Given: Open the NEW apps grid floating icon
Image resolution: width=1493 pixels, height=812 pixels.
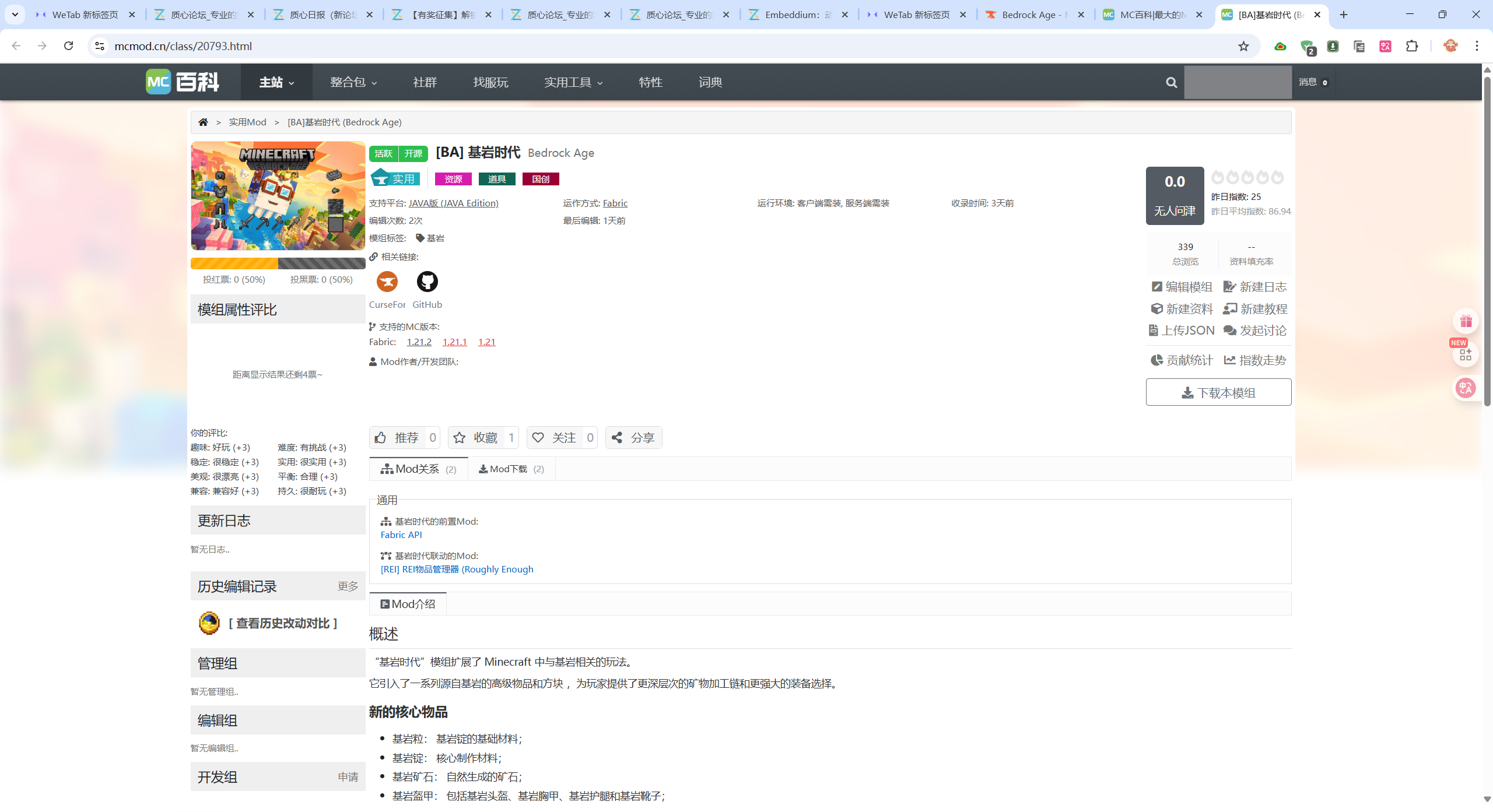Looking at the screenshot, I should pos(1466,354).
